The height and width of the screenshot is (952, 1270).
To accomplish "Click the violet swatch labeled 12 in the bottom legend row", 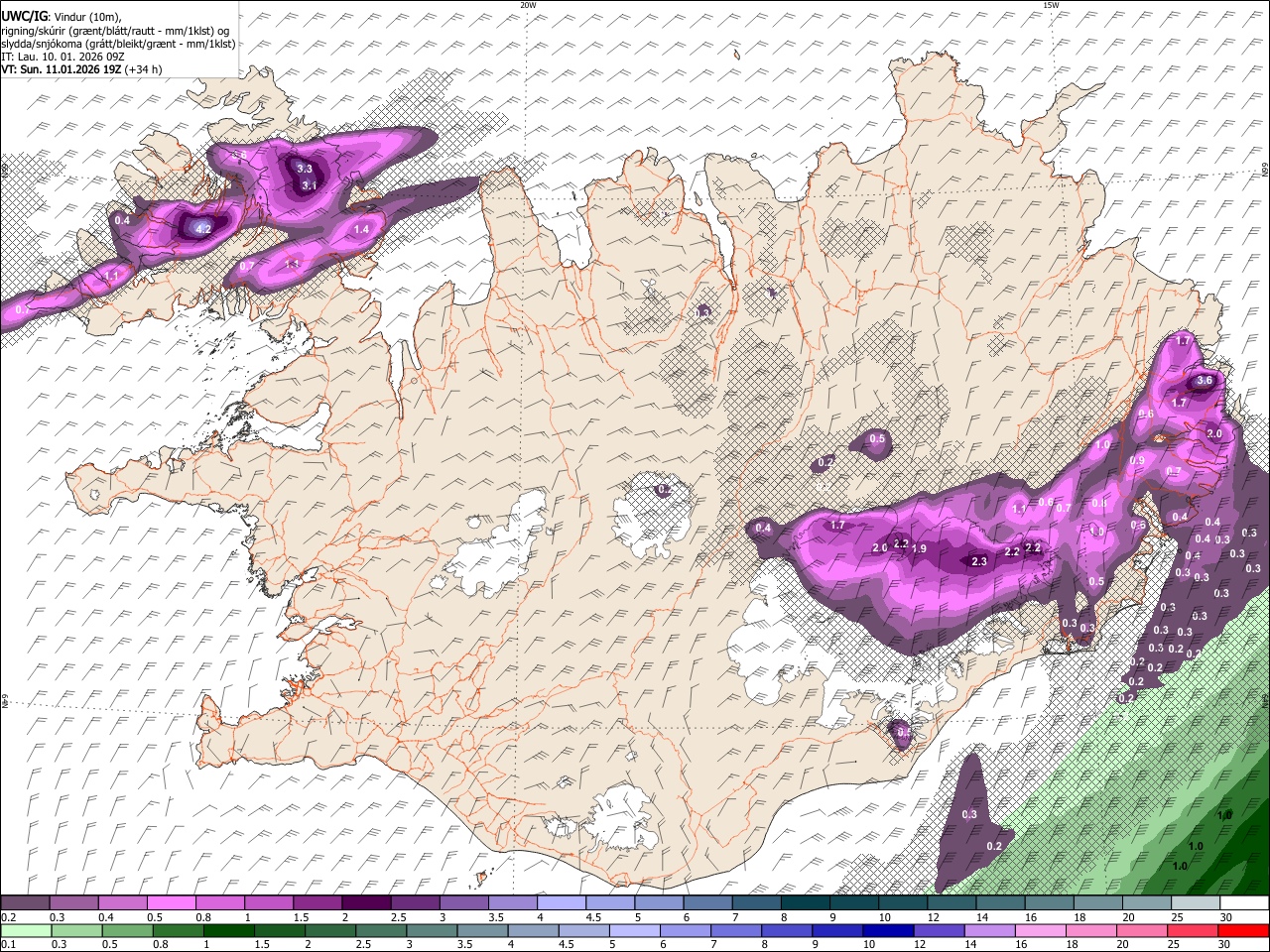I will 940,931.
